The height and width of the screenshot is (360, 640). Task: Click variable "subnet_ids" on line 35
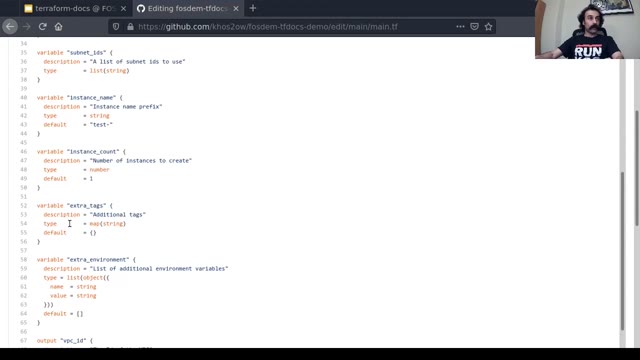[x=75, y=53]
